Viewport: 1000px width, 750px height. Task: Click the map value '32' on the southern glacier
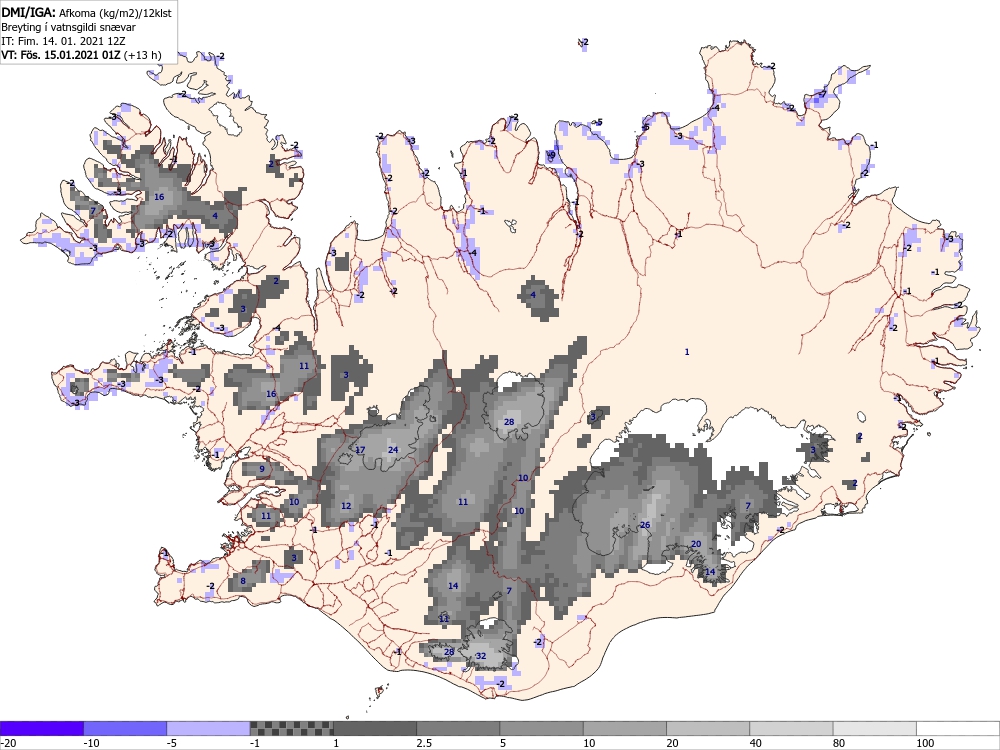[x=481, y=656]
